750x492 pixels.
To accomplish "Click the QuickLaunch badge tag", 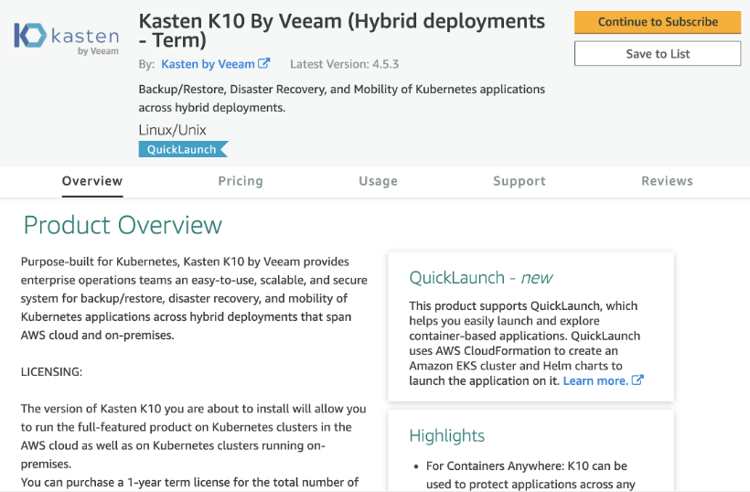I will click(x=183, y=150).
